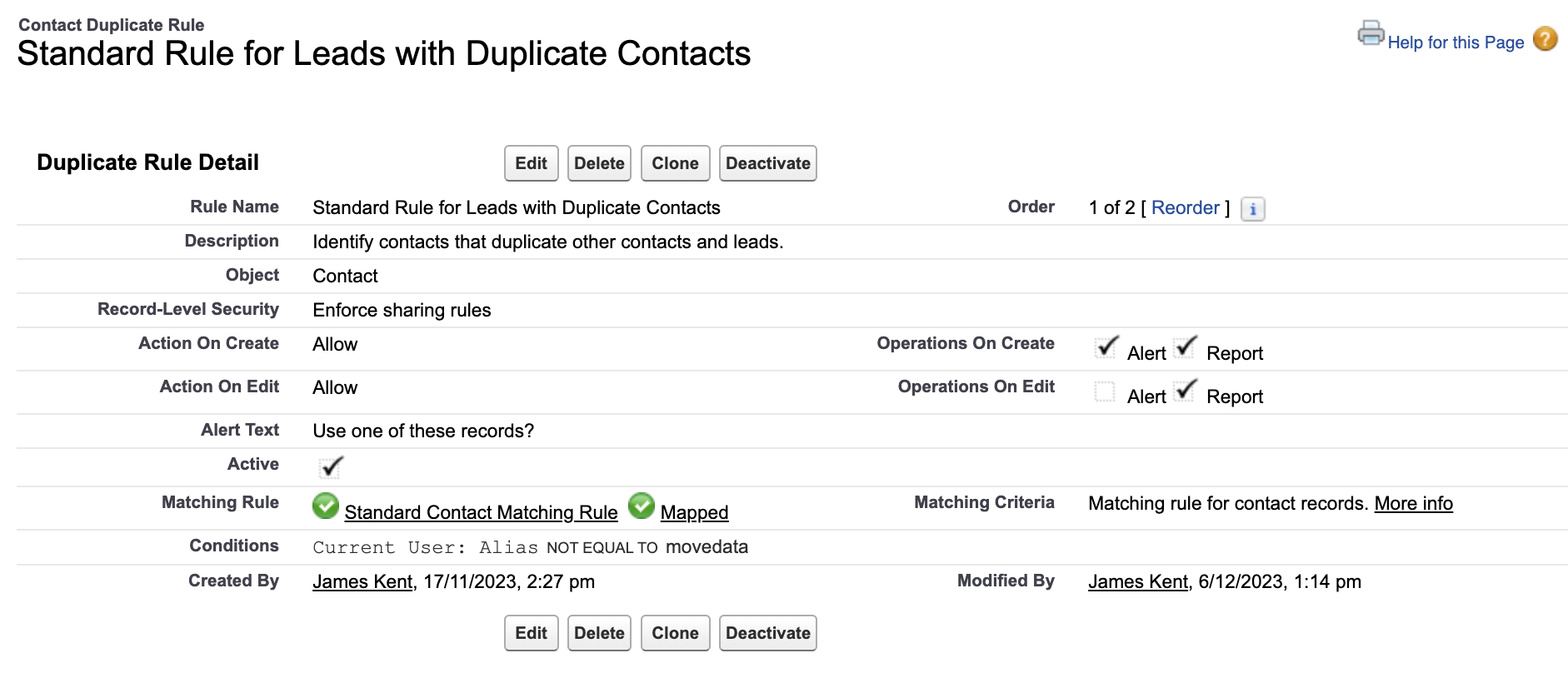Click the bottom Clone button
This screenshot has width=1568, height=673.
675,633
